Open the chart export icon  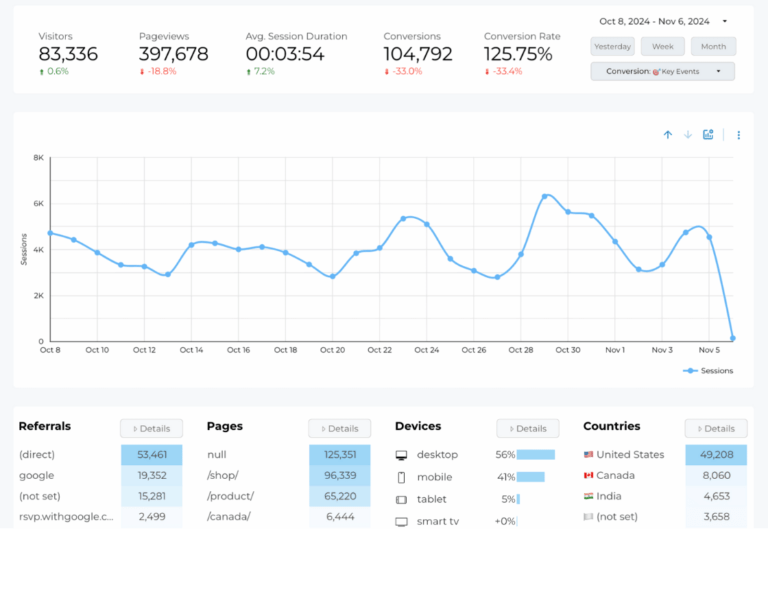tap(708, 135)
